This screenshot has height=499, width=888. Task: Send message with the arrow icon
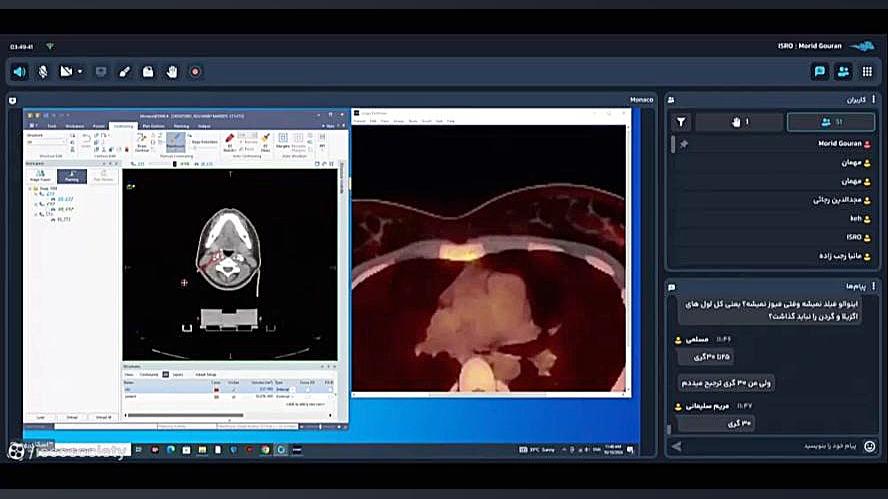[676, 446]
